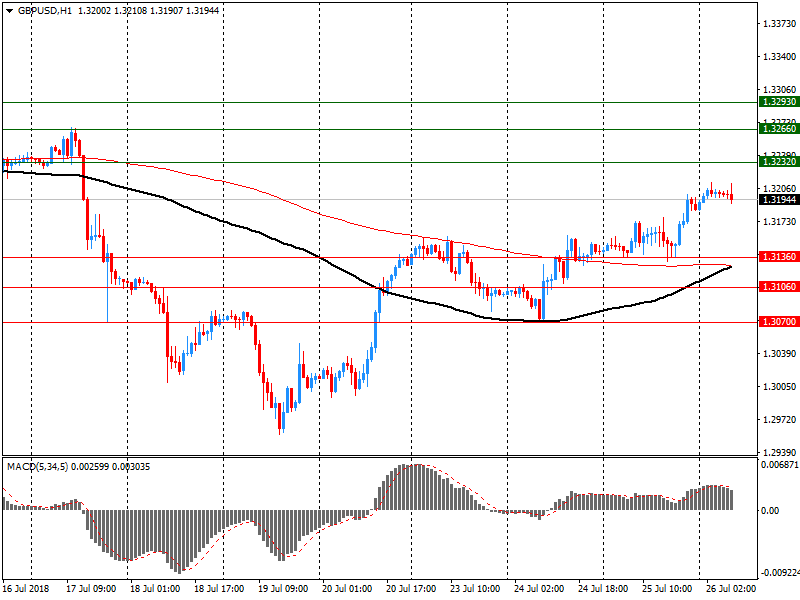Screen dimensions: 800x600
Task: Click the 1.30050 price scale value
Action: pyautogui.click(x=779, y=387)
